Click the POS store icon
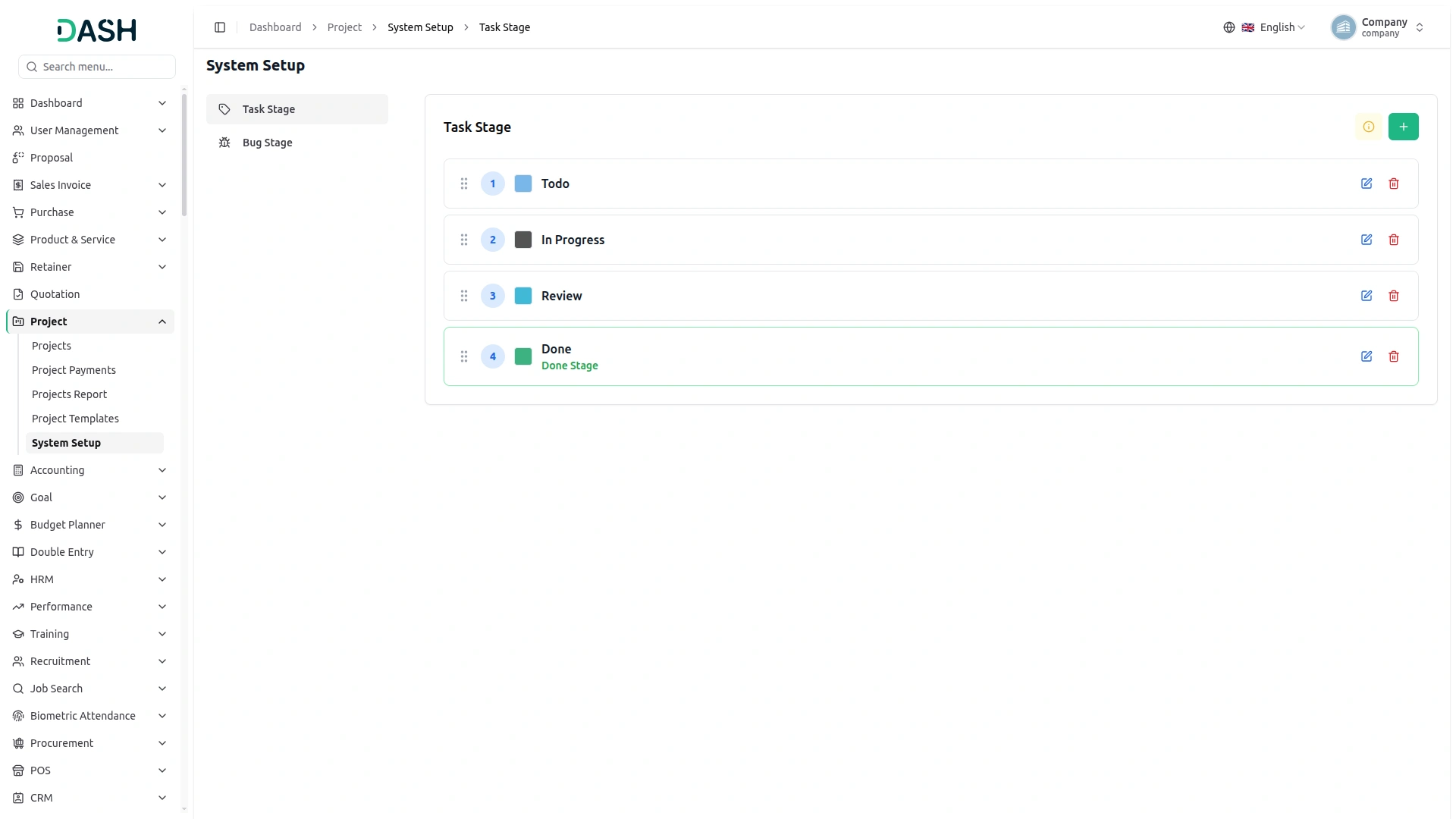Screen dimensions: 1456x819 [18, 770]
